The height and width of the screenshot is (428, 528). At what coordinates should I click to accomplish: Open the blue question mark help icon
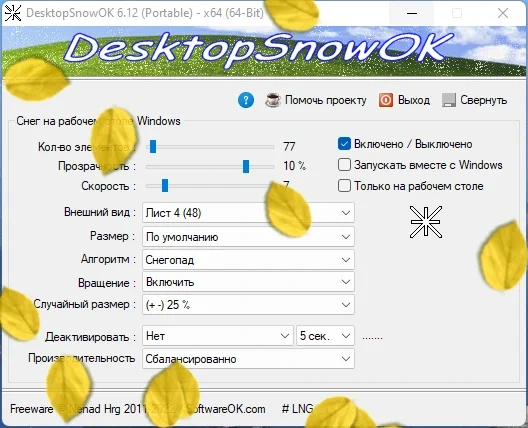click(246, 100)
